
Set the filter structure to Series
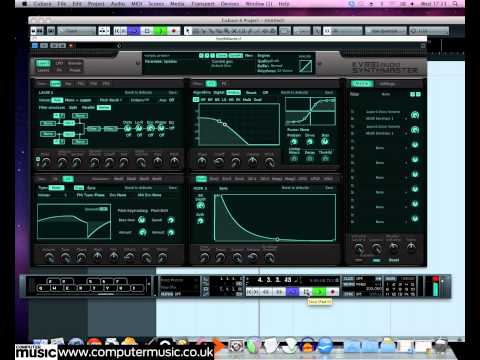104,107
